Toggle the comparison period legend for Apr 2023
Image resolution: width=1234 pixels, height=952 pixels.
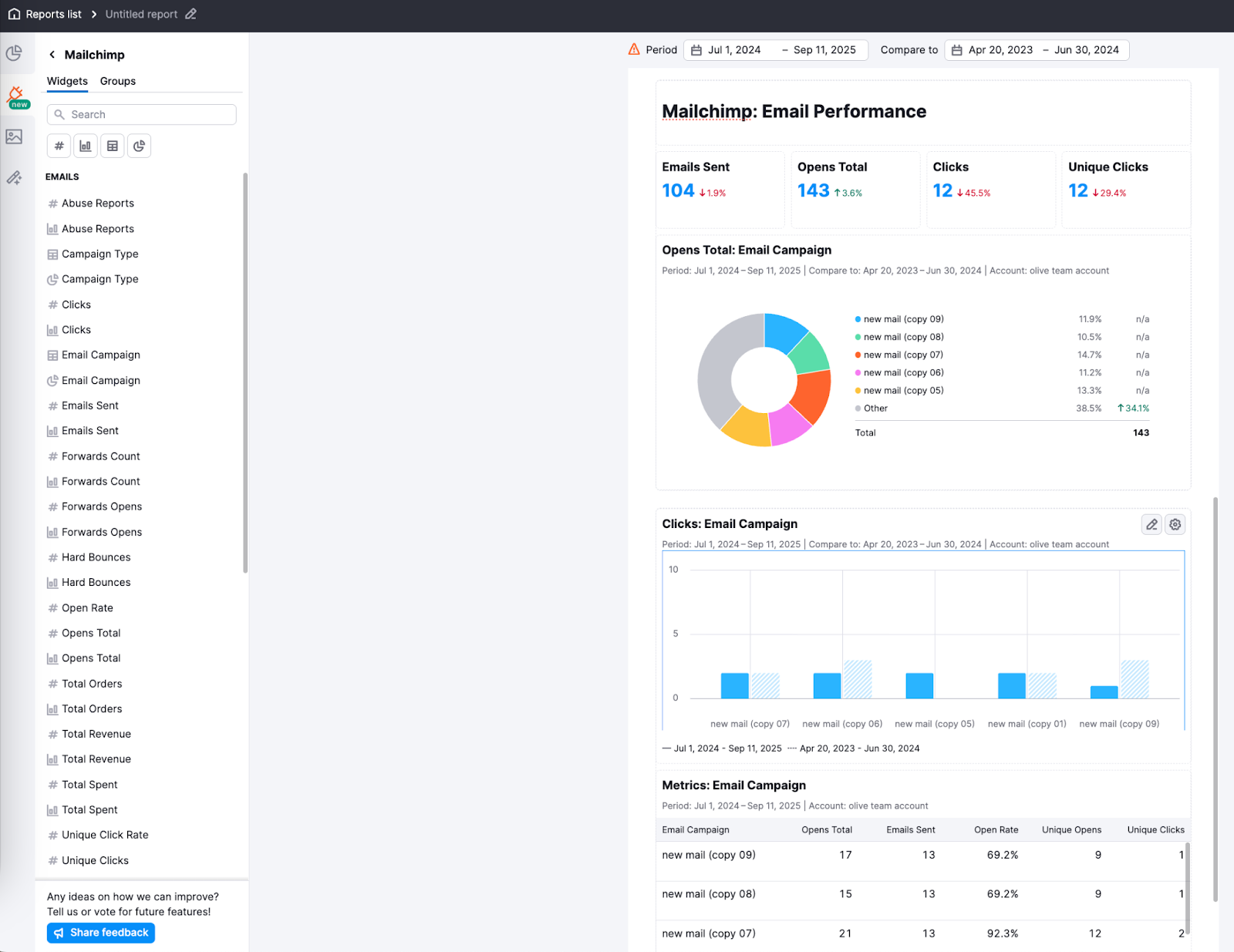[x=858, y=748]
